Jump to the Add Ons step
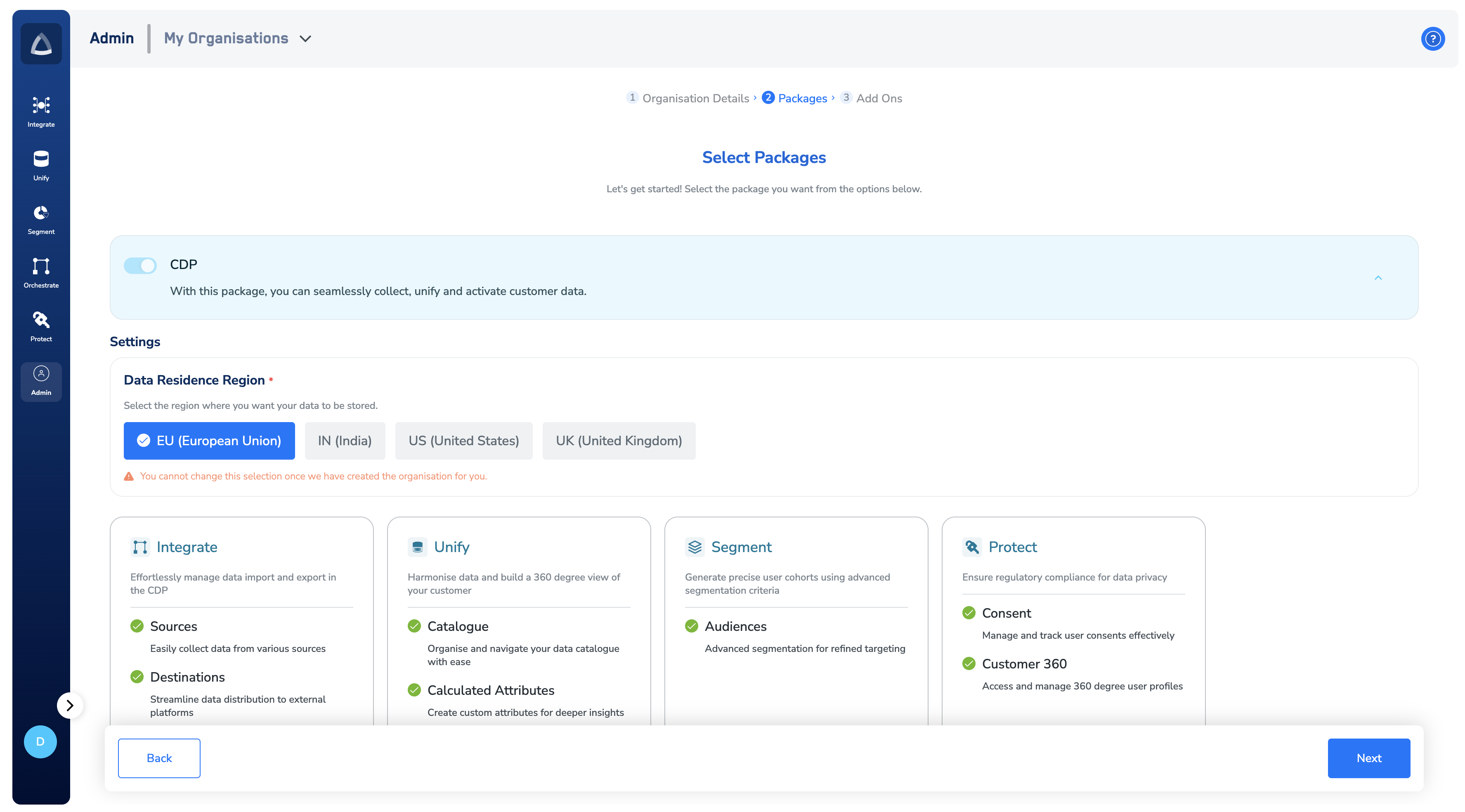Screen dimensions: 1465x812 (878, 98)
